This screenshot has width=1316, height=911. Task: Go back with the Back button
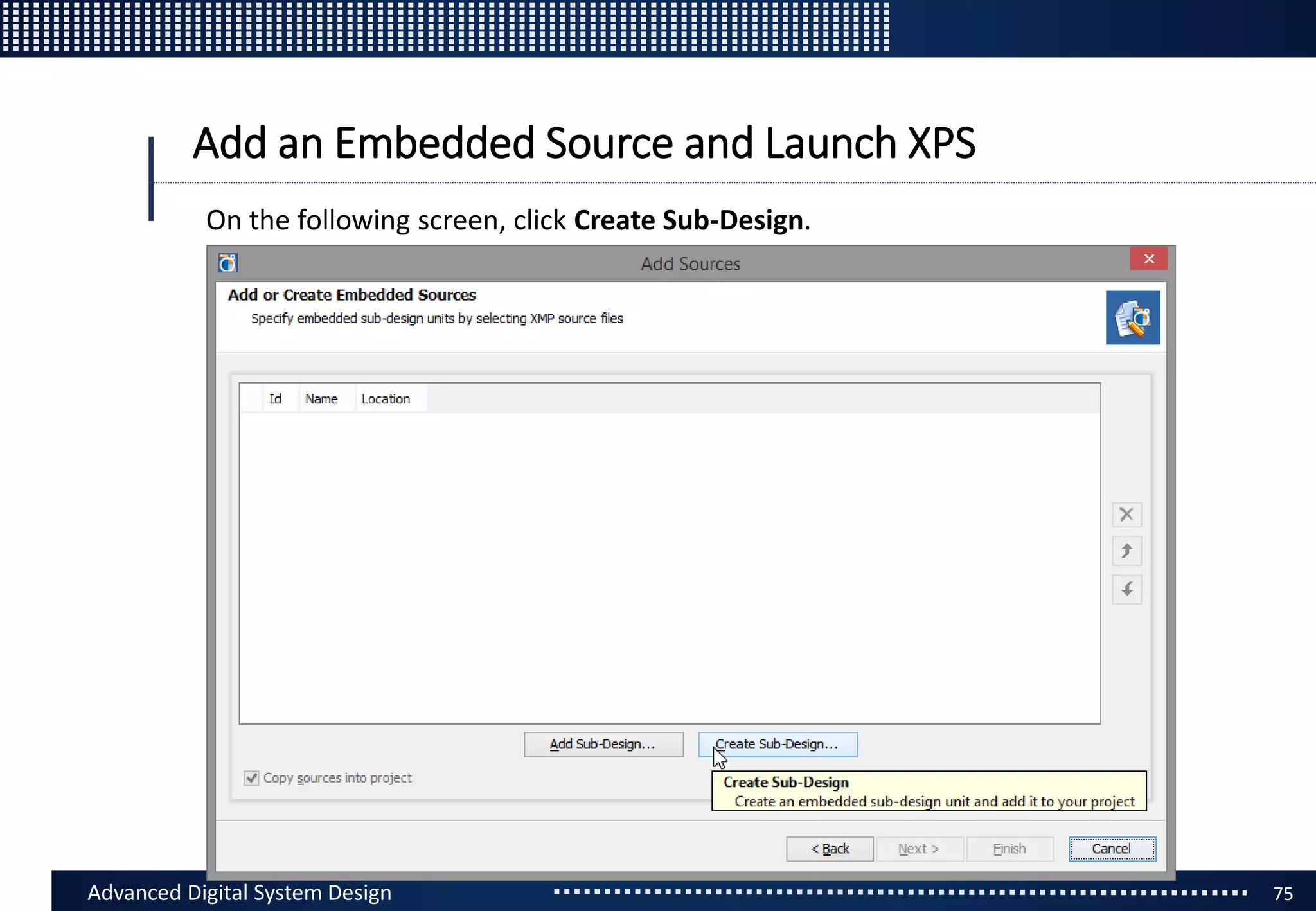830,849
